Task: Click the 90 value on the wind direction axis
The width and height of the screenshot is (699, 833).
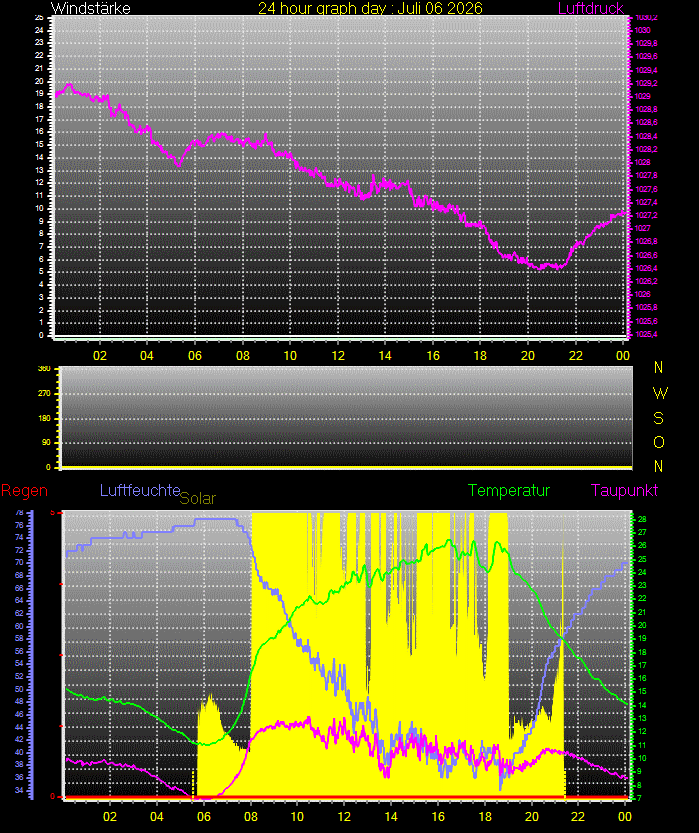Action: [x=47, y=442]
